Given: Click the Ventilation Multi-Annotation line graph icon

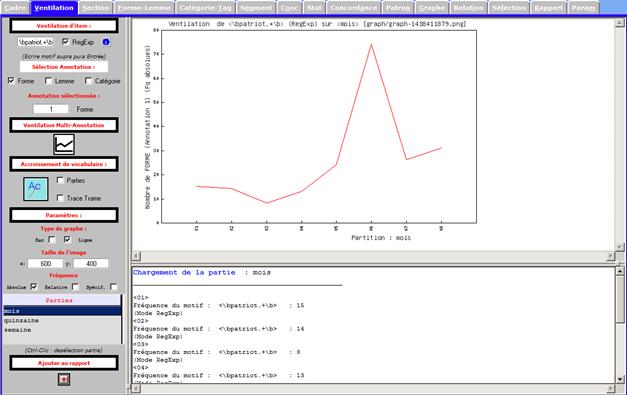Looking at the screenshot, I should 64,144.
